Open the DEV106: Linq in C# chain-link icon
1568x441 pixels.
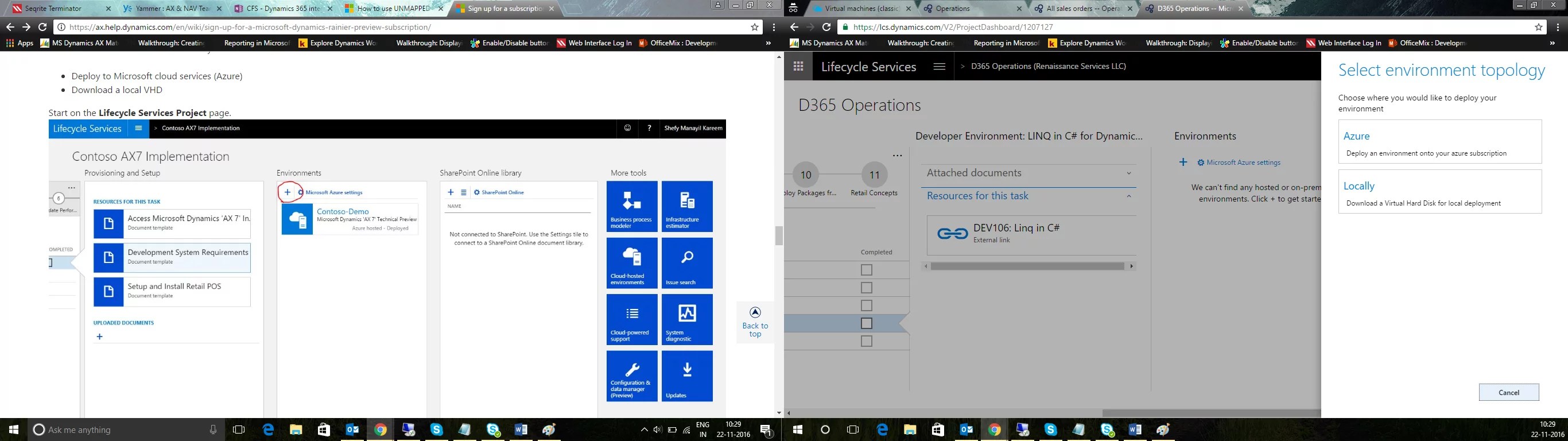[953, 233]
